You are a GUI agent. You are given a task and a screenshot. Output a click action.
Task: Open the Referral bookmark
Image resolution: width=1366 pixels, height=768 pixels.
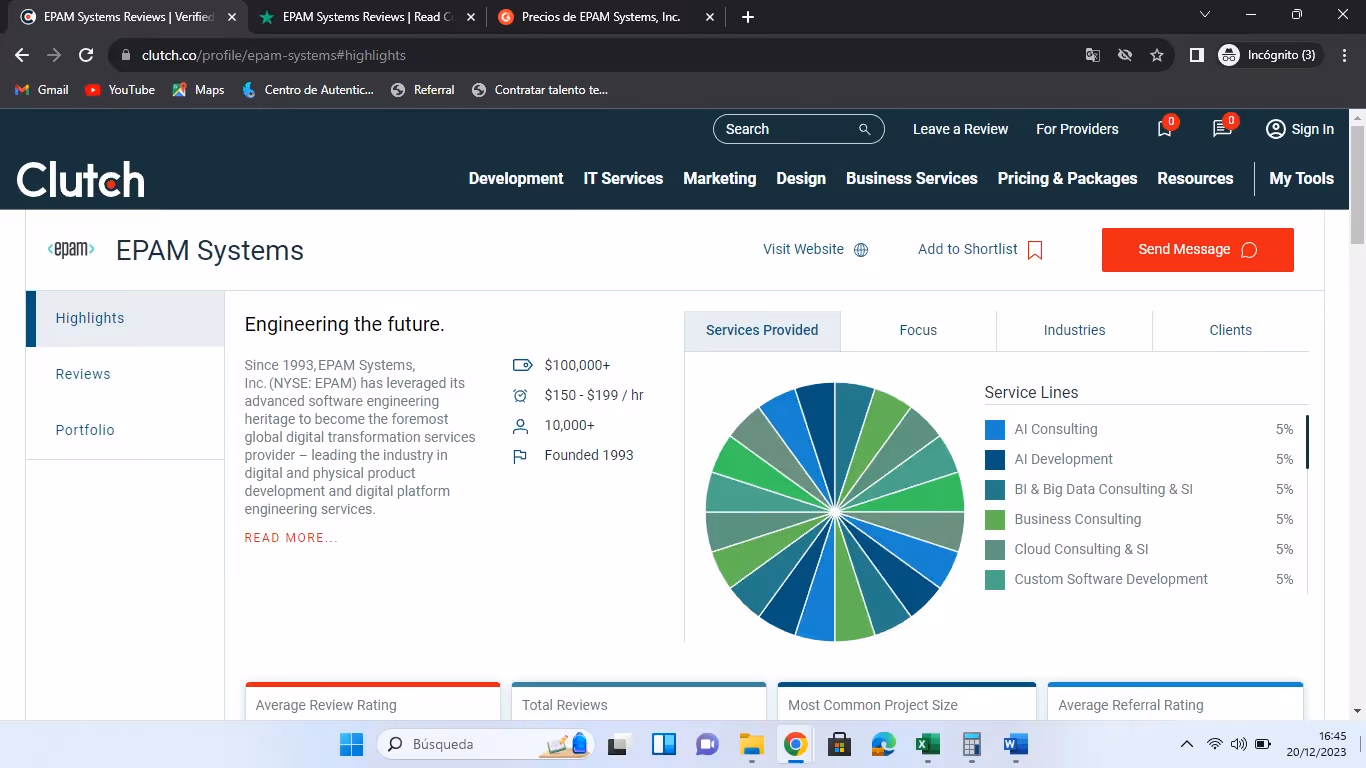click(x=423, y=90)
